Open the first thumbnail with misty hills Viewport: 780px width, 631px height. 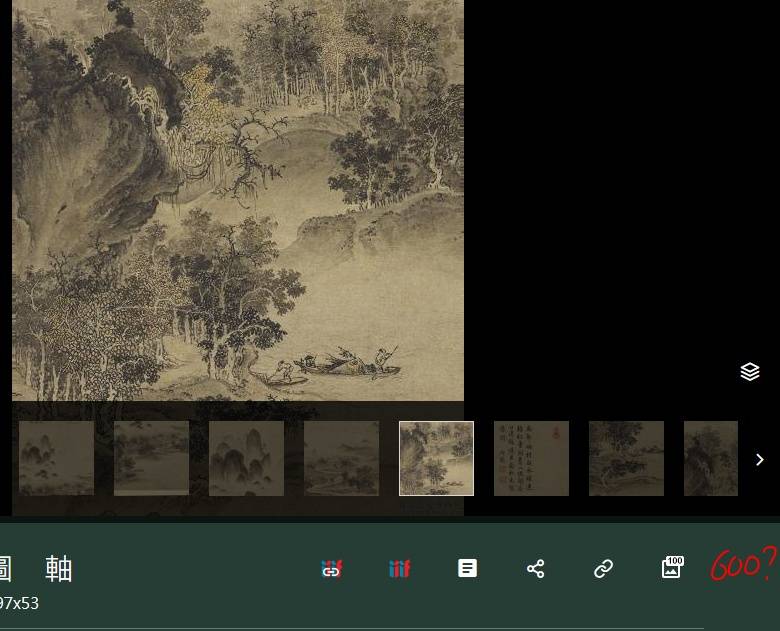[x=56, y=458]
